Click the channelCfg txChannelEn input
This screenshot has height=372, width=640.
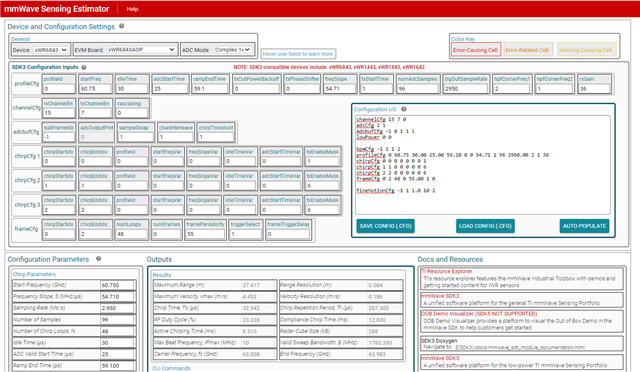(x=95, y=113)
